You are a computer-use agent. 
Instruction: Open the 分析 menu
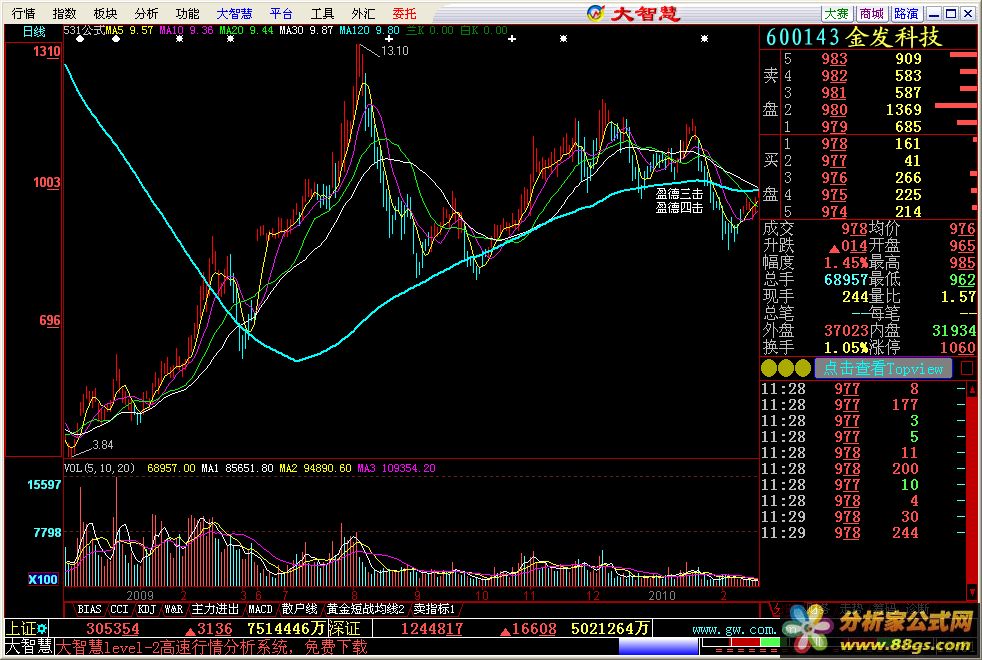coord(147,13)
